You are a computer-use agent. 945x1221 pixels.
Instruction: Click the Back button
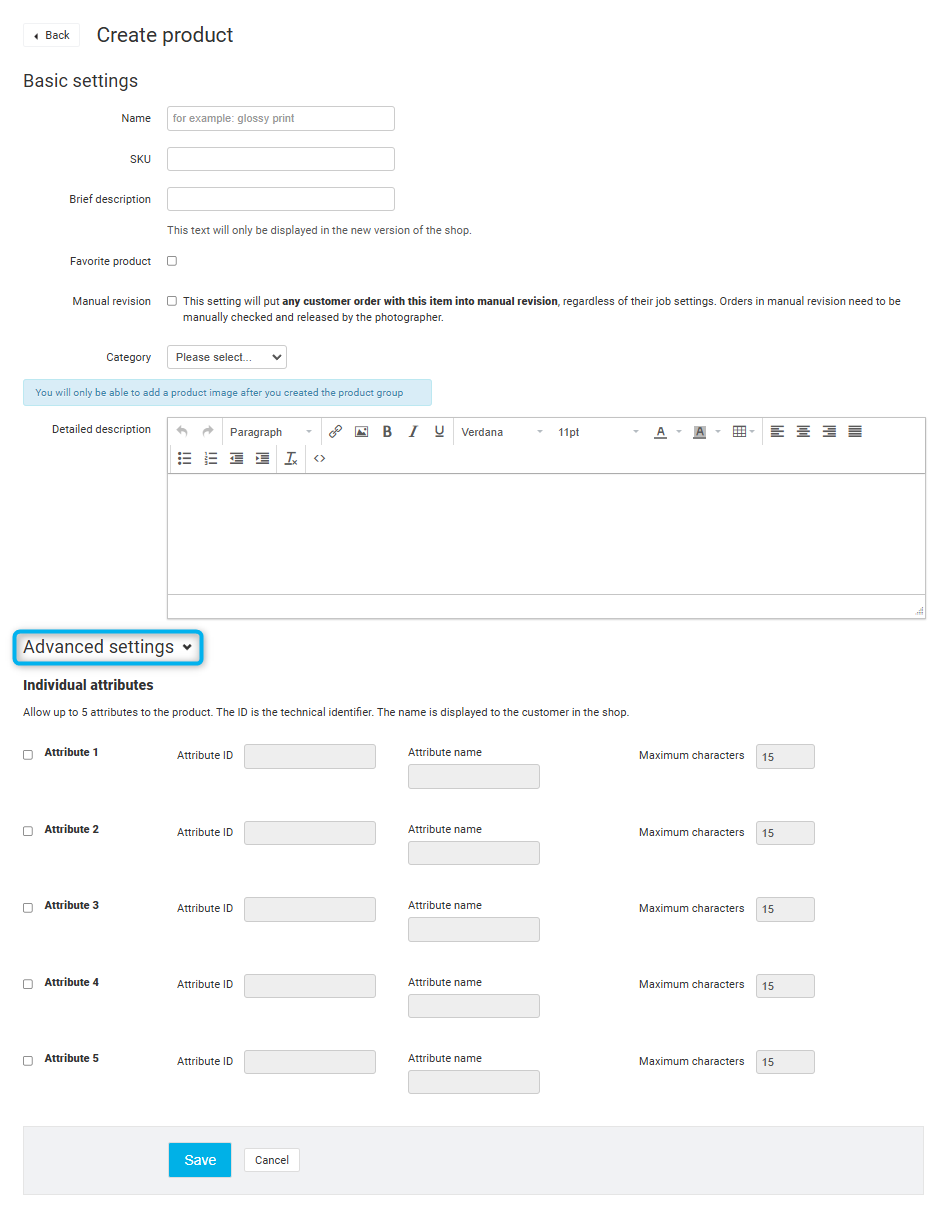click(x=51, y=35)
